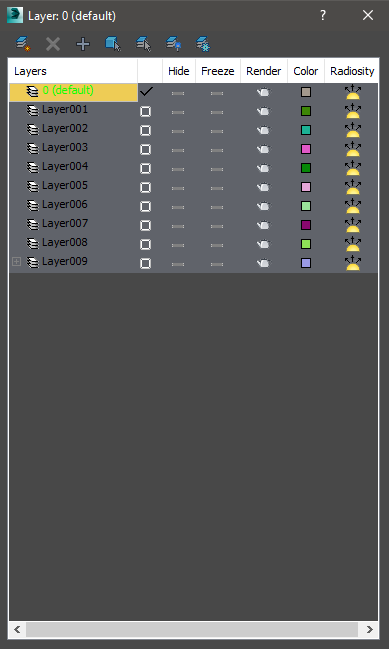Image resolution: width=389 pixels, height=649 pixels.
Task: Click the Render column header
Action: tap(264, 71)
